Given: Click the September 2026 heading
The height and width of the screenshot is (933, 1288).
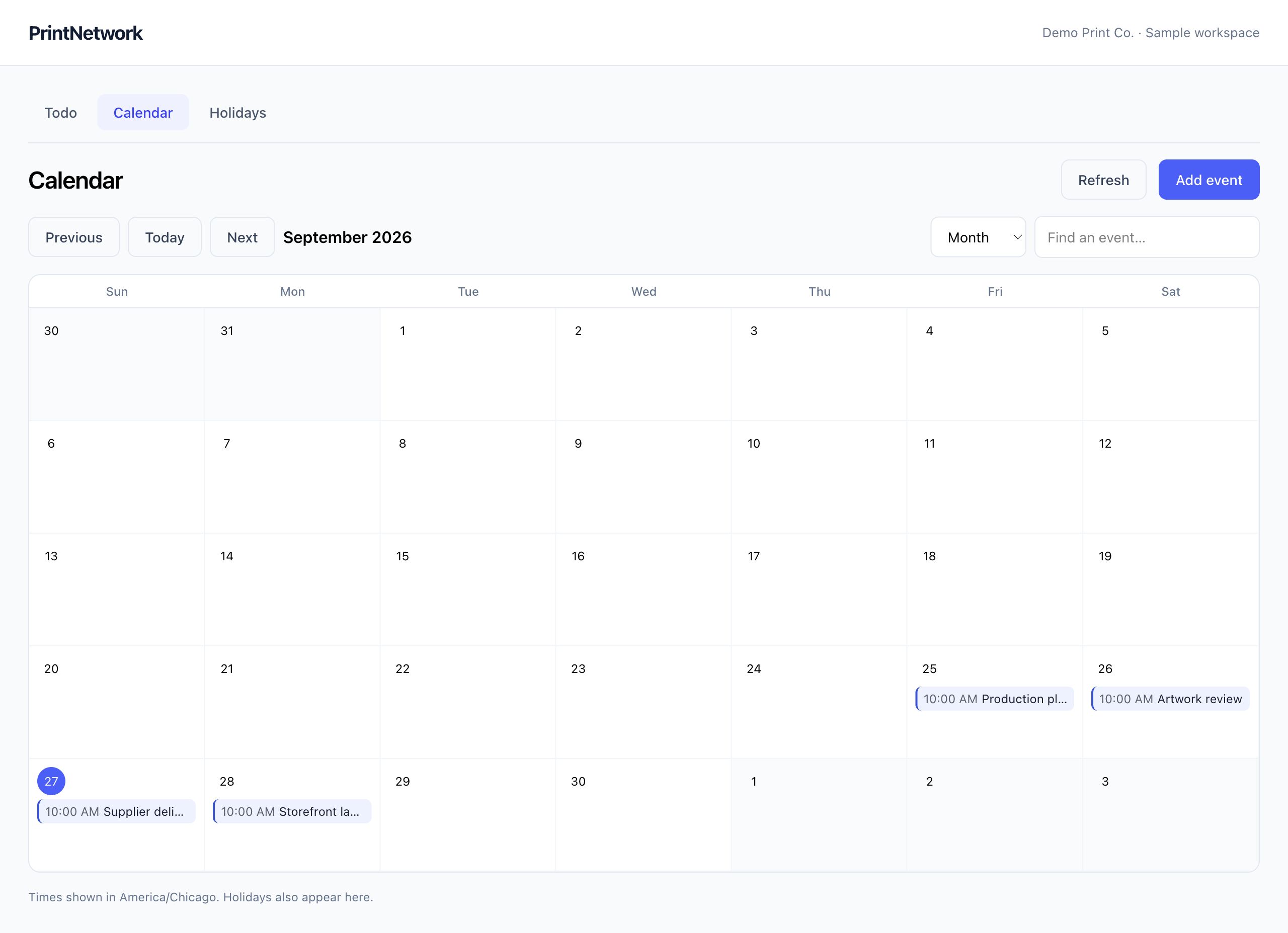Looking at the screenshot, I should [348, 237].
